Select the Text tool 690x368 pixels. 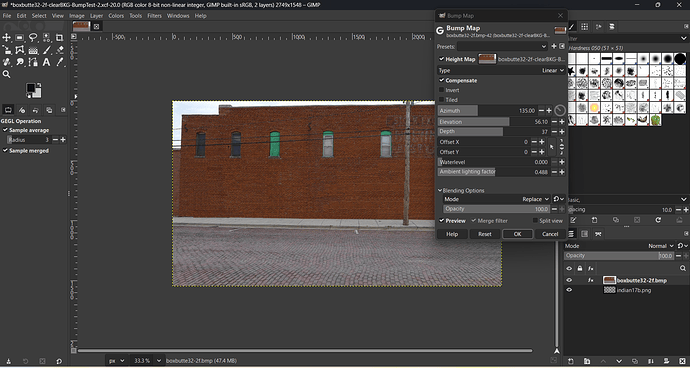(46, 63)
